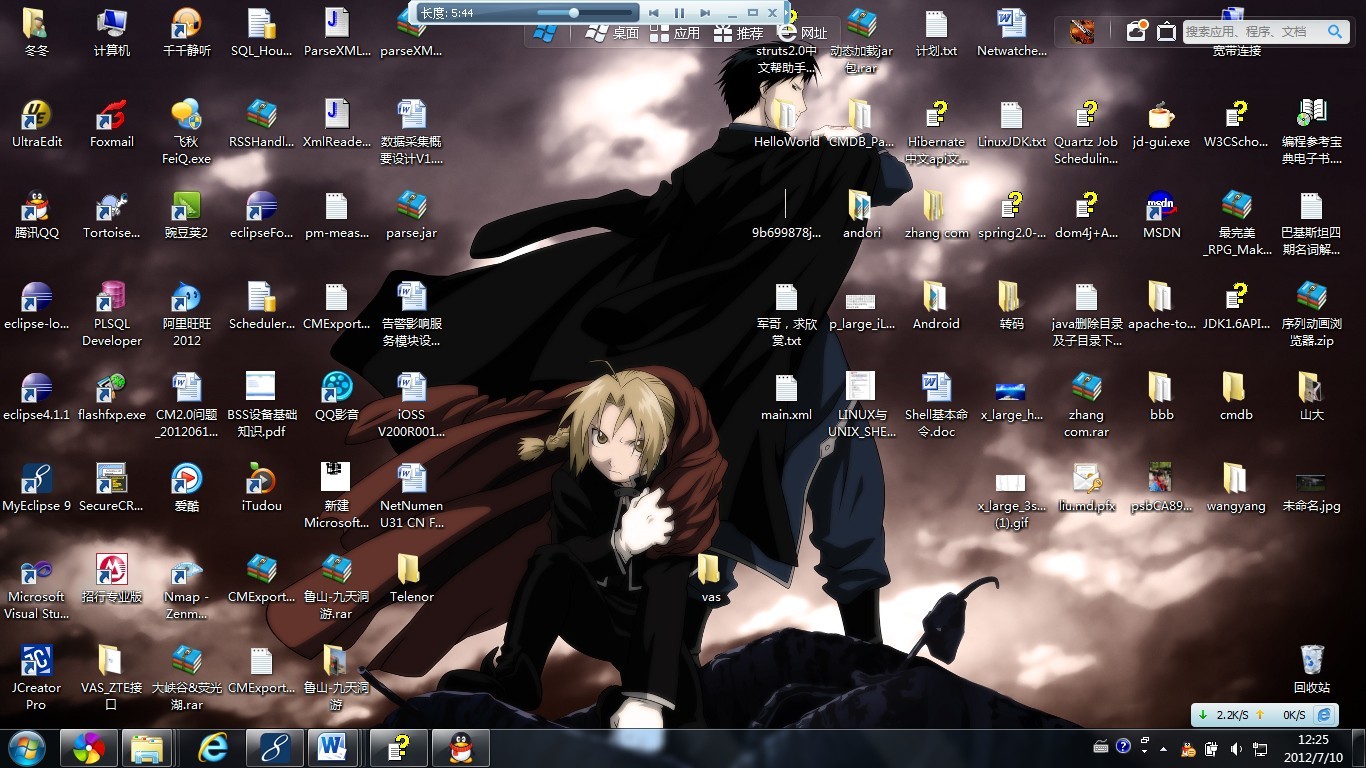This screenshot has width=1366, height=768.
Task: Select the jd-gui.exe coffee cup icon
Action: (1161, 124)
